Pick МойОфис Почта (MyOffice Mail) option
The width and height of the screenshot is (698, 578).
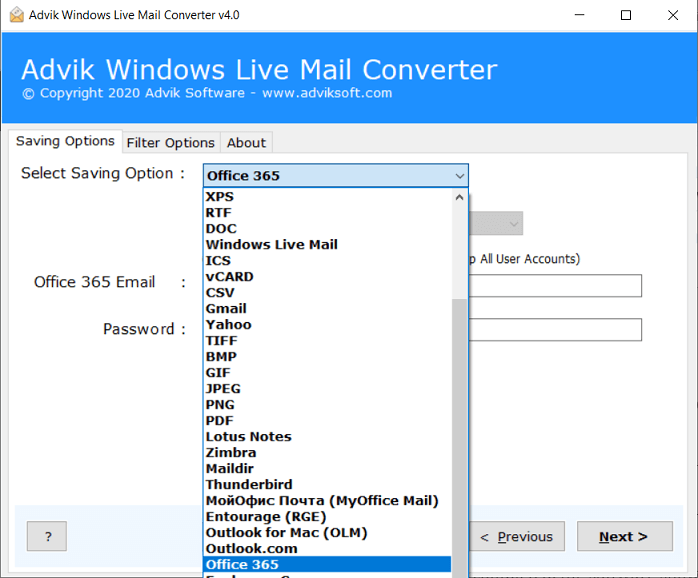pyautogui.click(x=327, y=501)
